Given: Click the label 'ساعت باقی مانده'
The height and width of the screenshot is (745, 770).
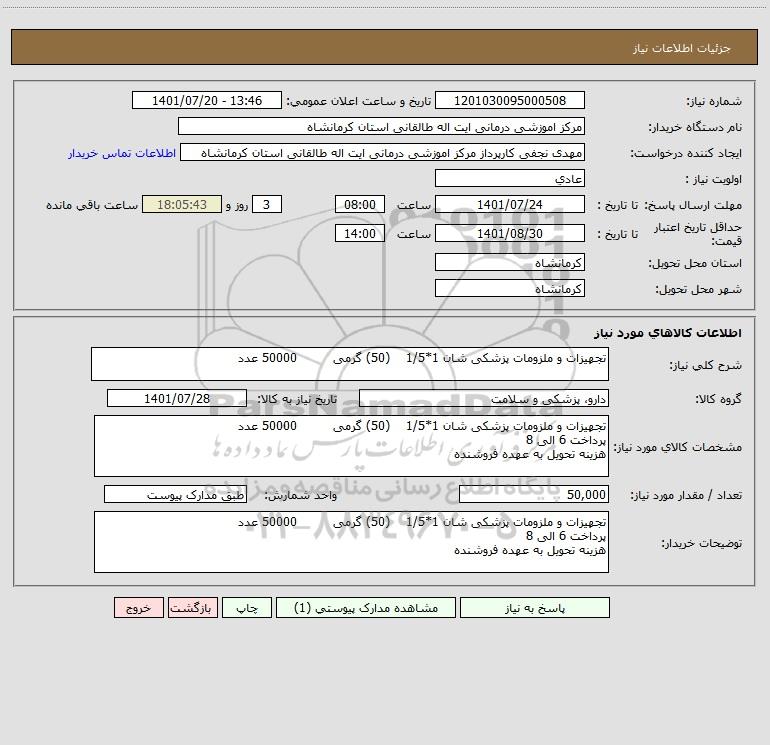Looking at the screenshot, I should click(92, 205).
